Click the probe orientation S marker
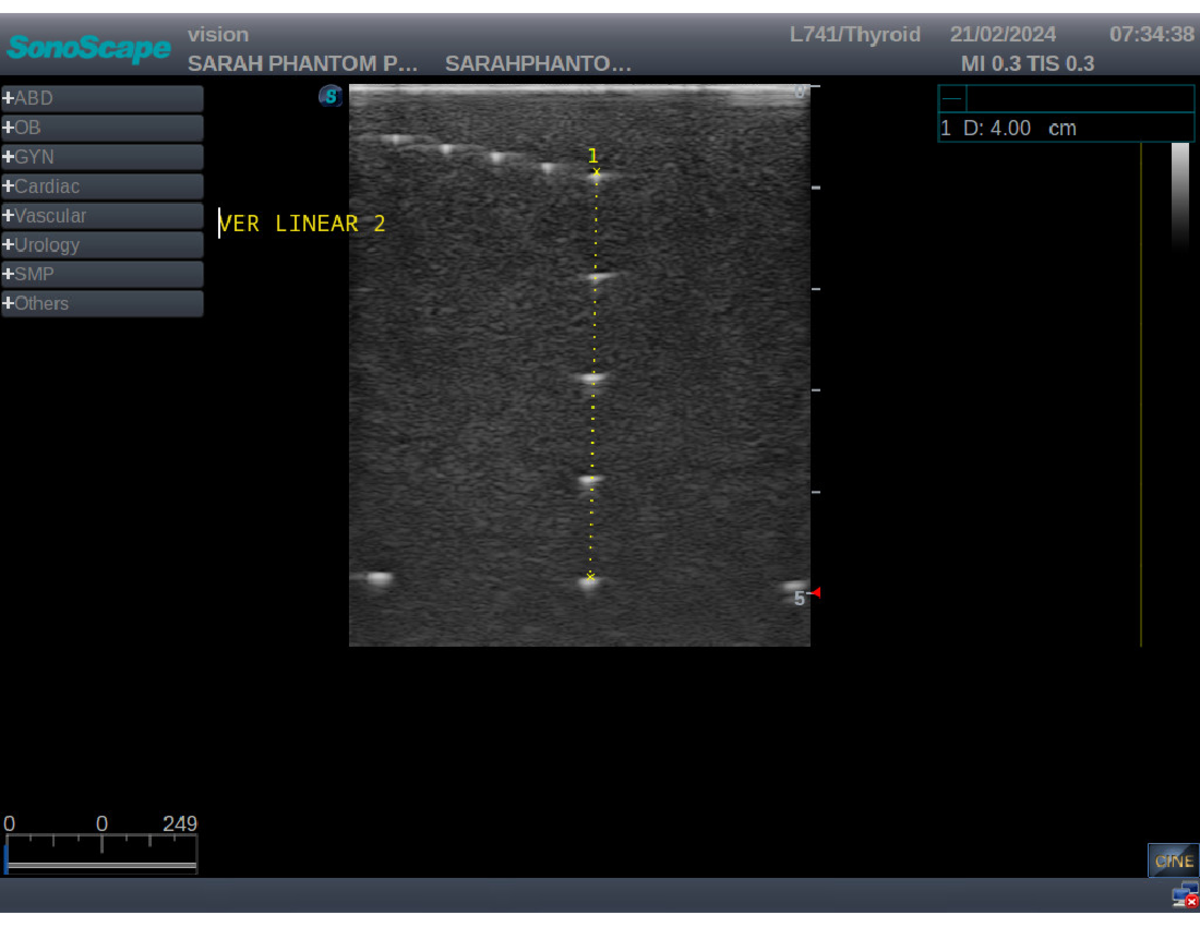The image size is (1200, 927). click(x=330, y=96)
